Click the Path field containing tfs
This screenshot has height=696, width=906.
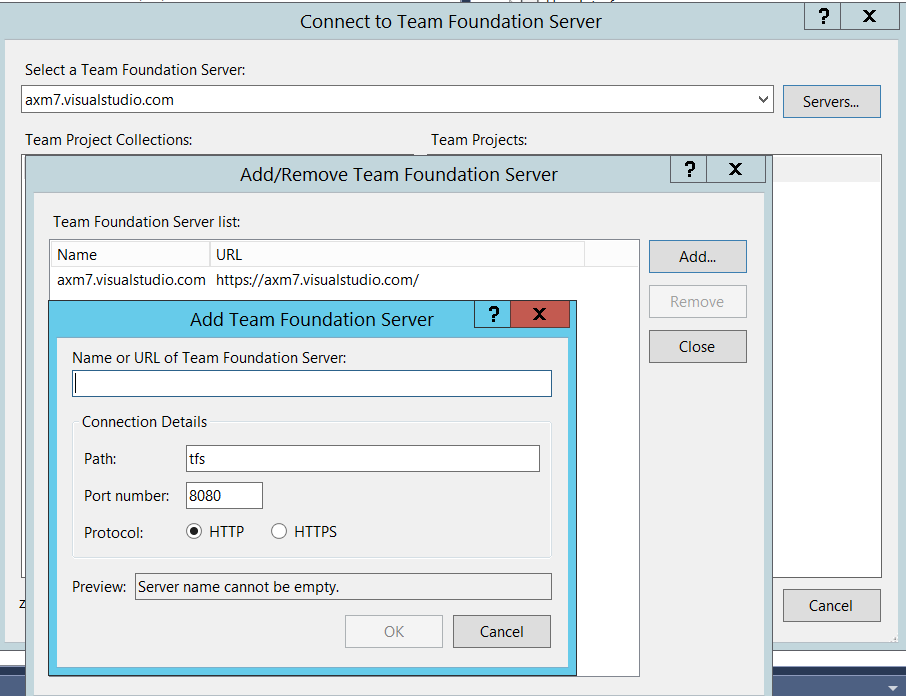(x=363, y=459)
